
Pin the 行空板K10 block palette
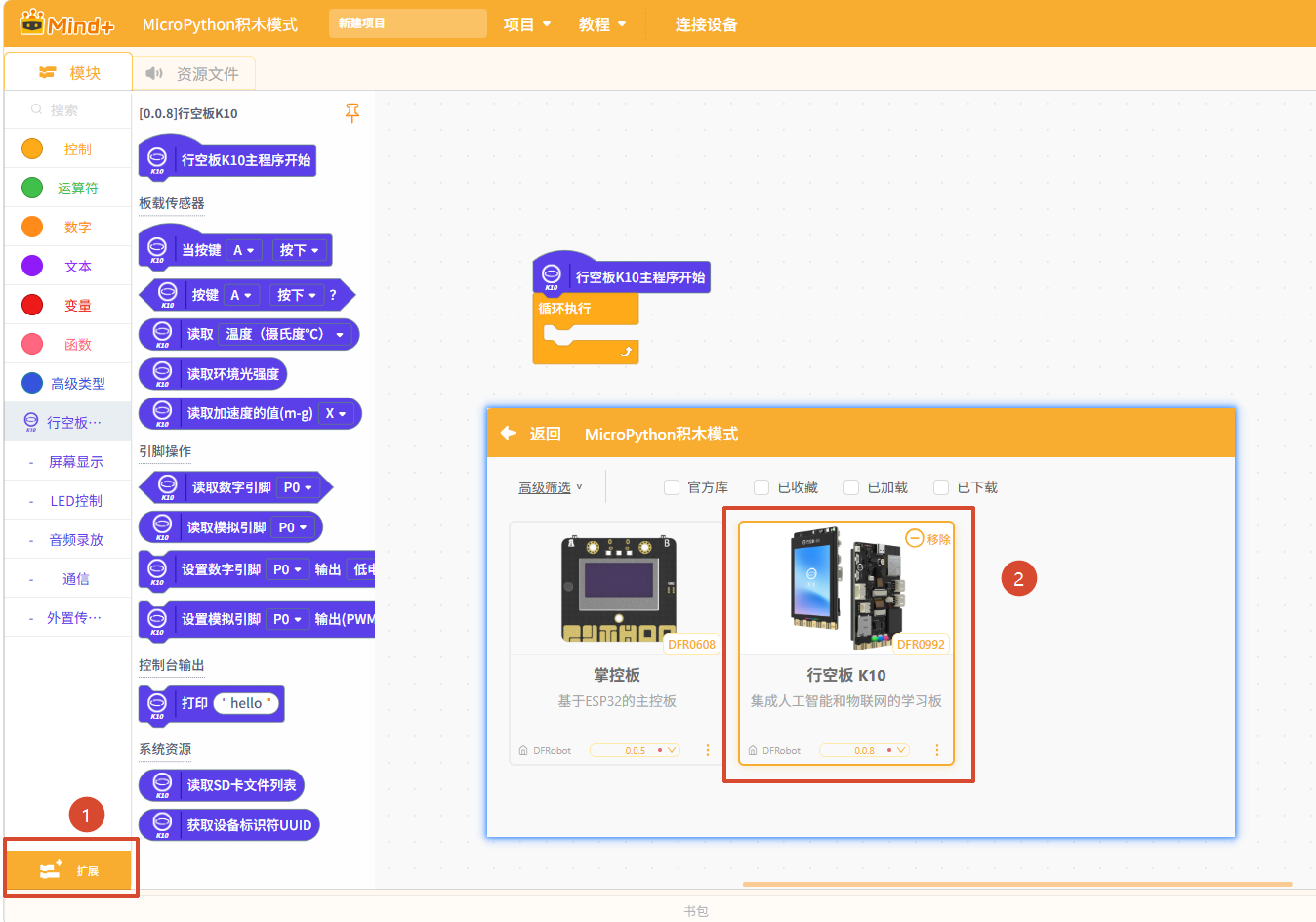(352, 113)
